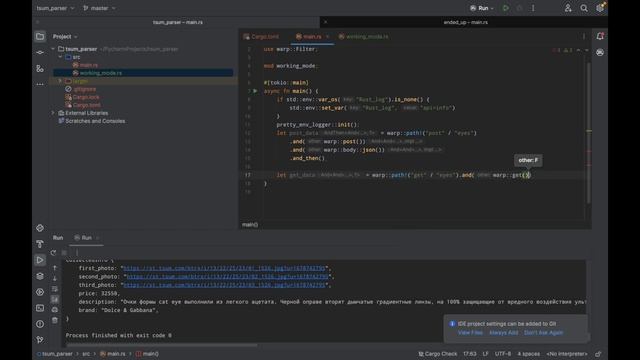Click Cargo Check status bar widget
640x360 pixels.
(438, 354)
